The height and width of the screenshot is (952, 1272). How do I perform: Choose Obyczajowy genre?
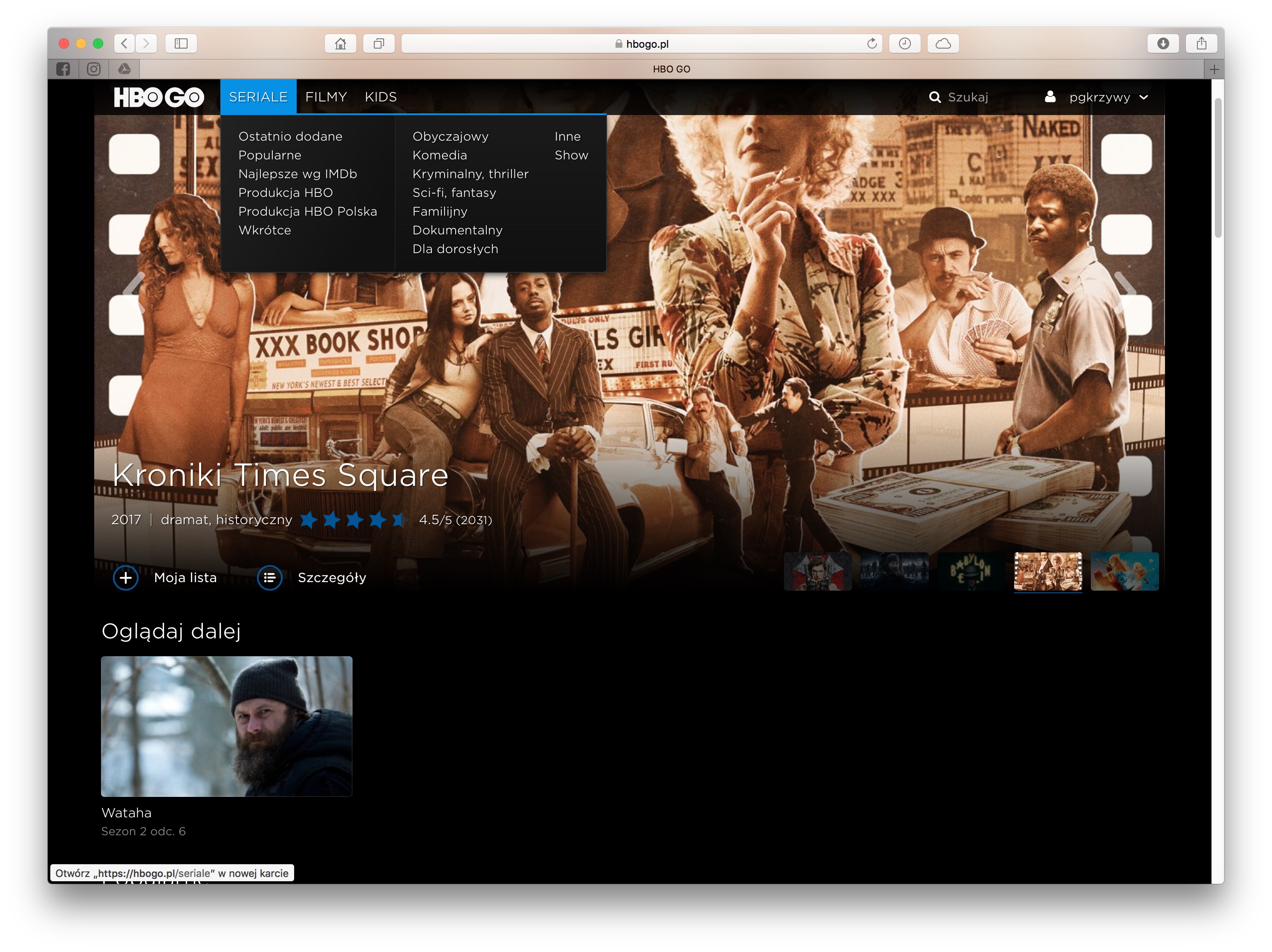pos(450,136)
